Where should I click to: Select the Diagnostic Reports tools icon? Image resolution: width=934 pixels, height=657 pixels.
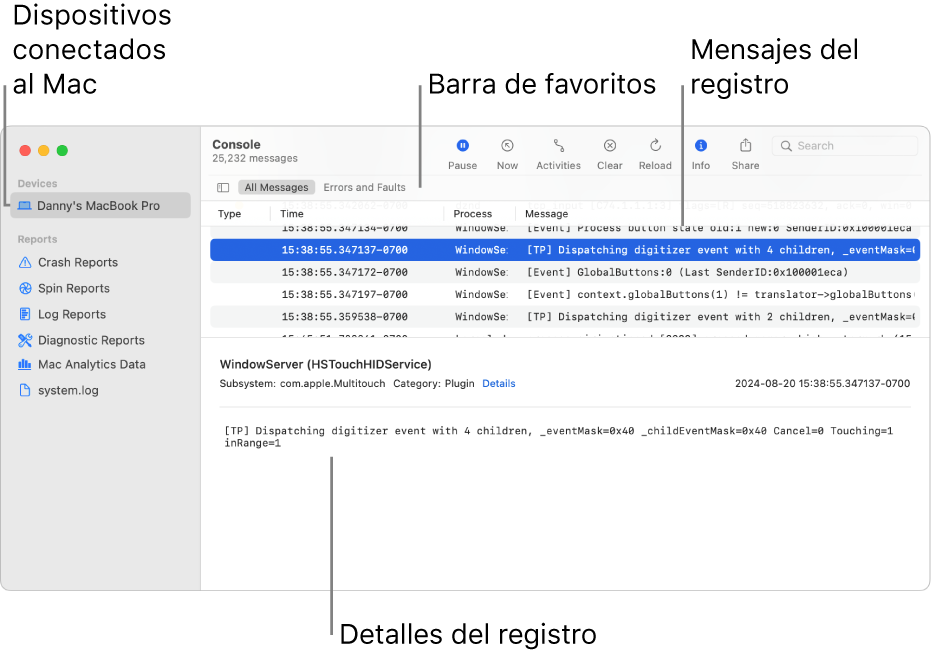tap(25, 340)
